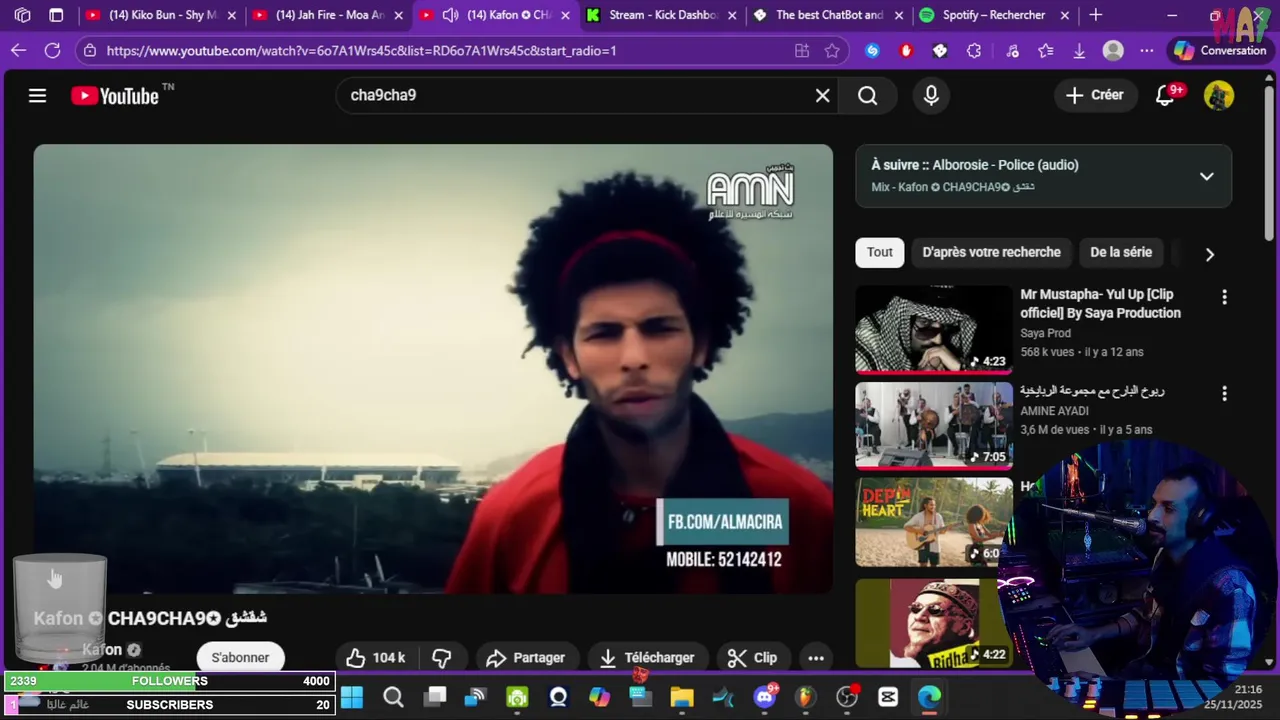This screenshot has height=720, width=1280.
Task: Open the YouTube account avatar menu
Action: pyautogui.click(x=1218, y=95)
